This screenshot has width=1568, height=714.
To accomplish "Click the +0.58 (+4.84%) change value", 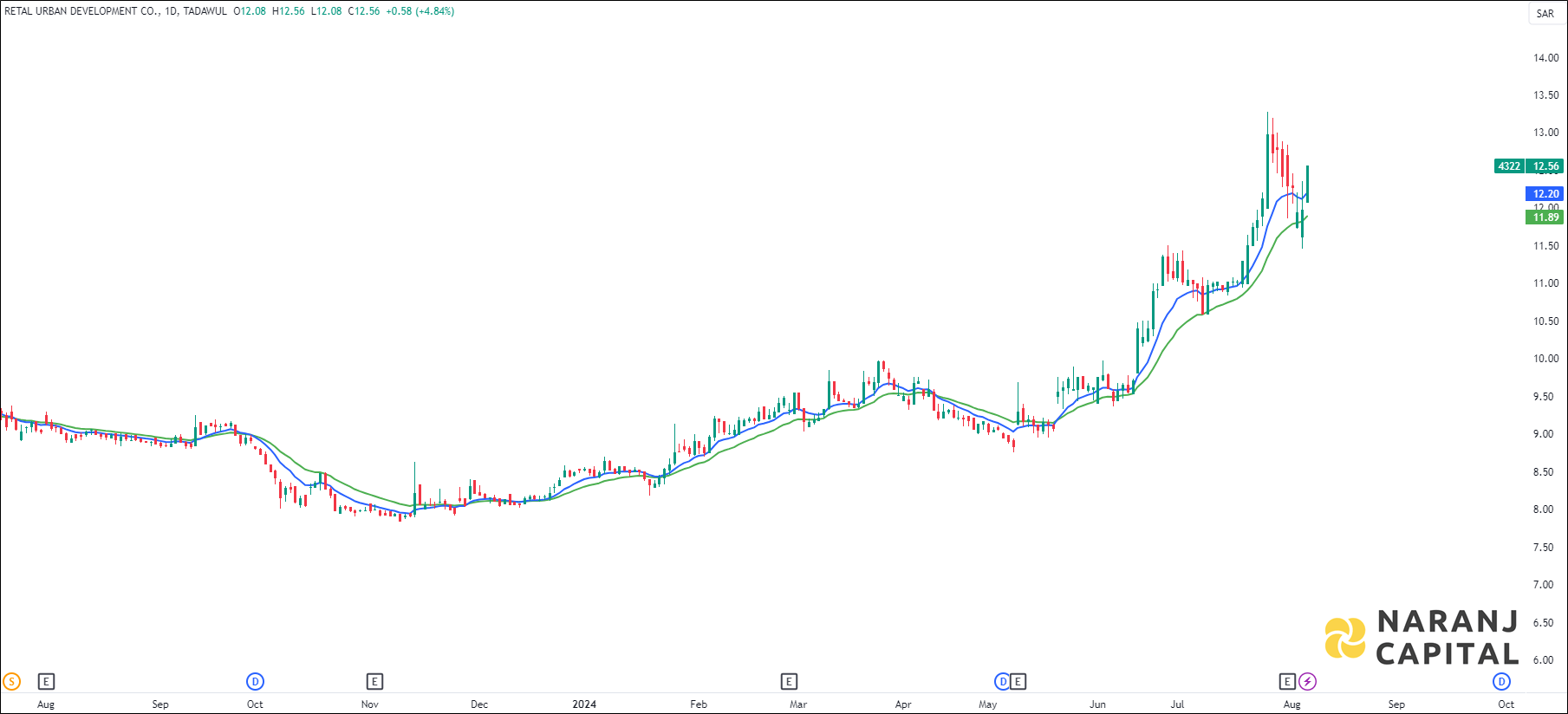I will [420, 11].
